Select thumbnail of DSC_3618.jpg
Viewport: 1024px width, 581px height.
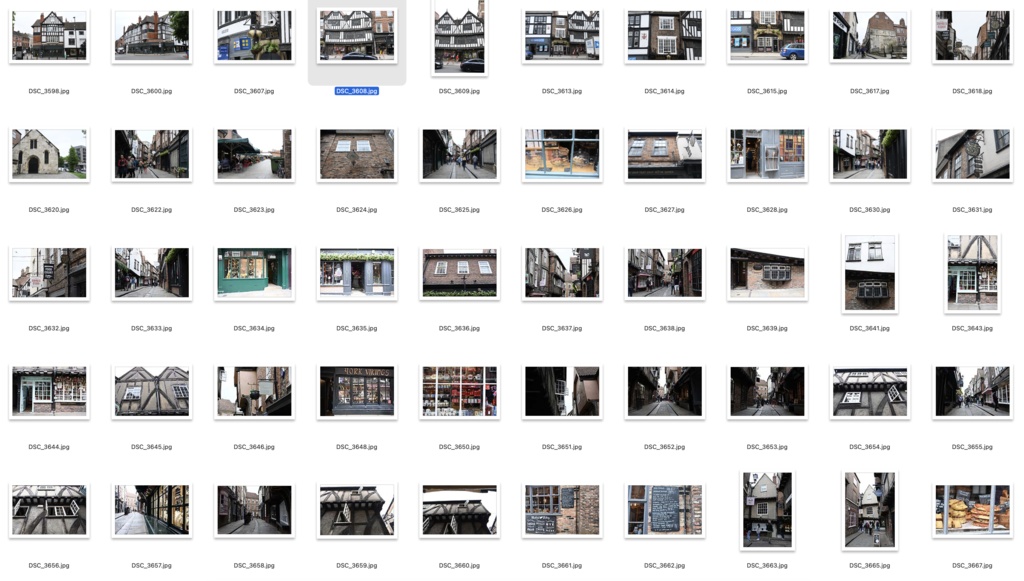click(972, 36)
